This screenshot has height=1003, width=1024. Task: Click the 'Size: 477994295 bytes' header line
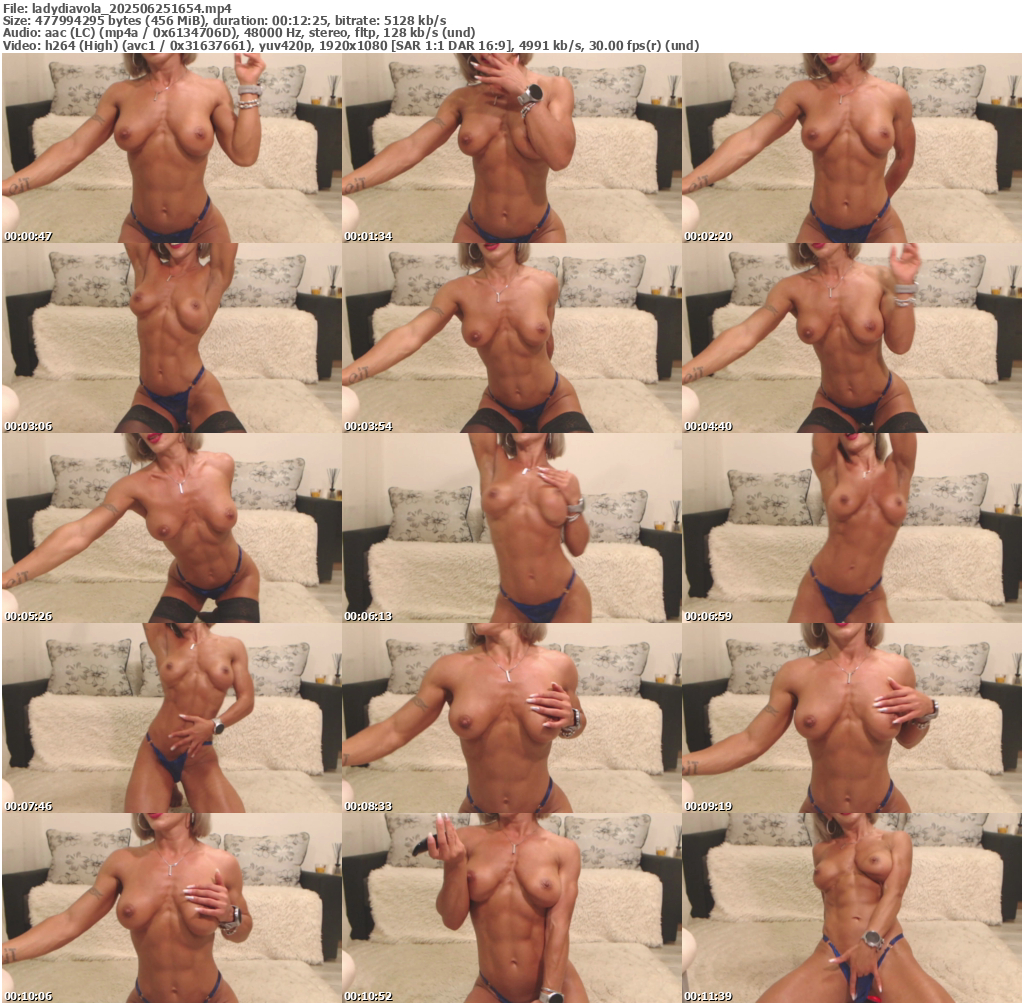pos(225,20)
